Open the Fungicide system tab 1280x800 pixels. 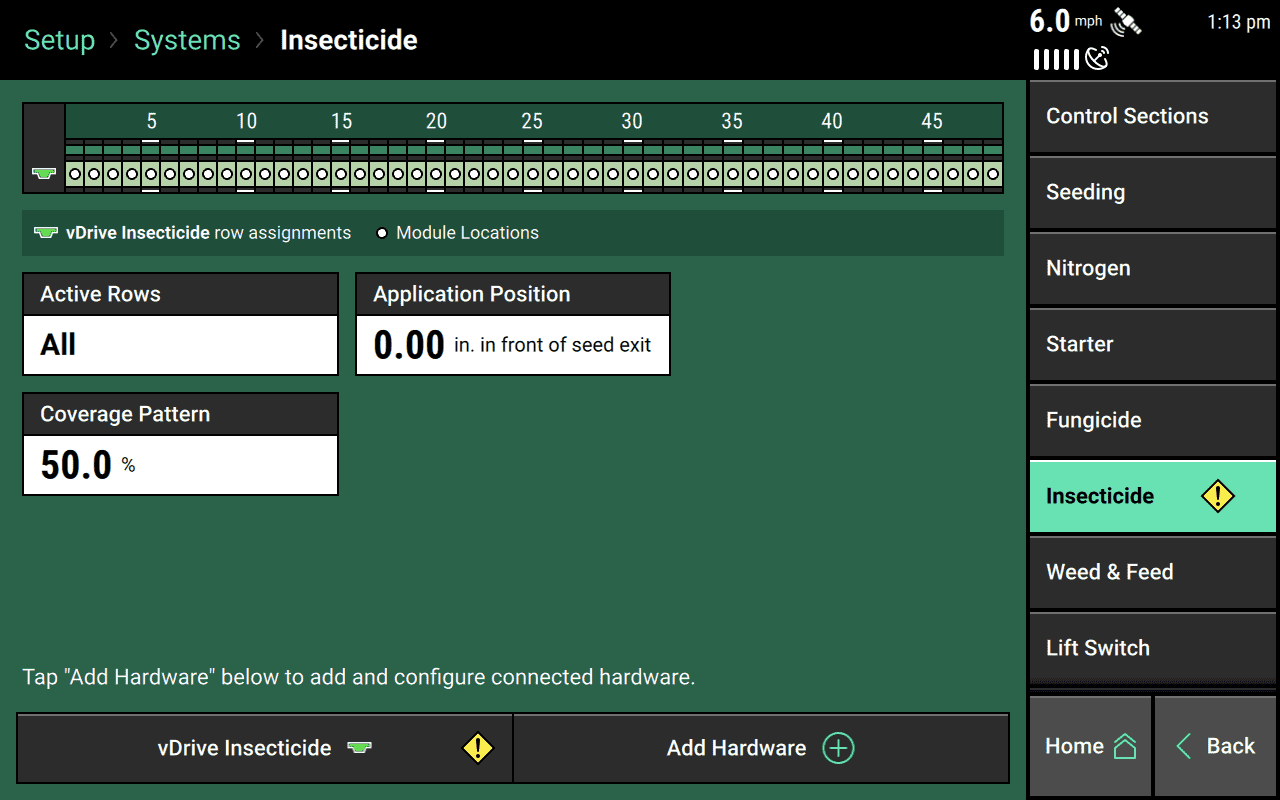[x=1152, y=420]
